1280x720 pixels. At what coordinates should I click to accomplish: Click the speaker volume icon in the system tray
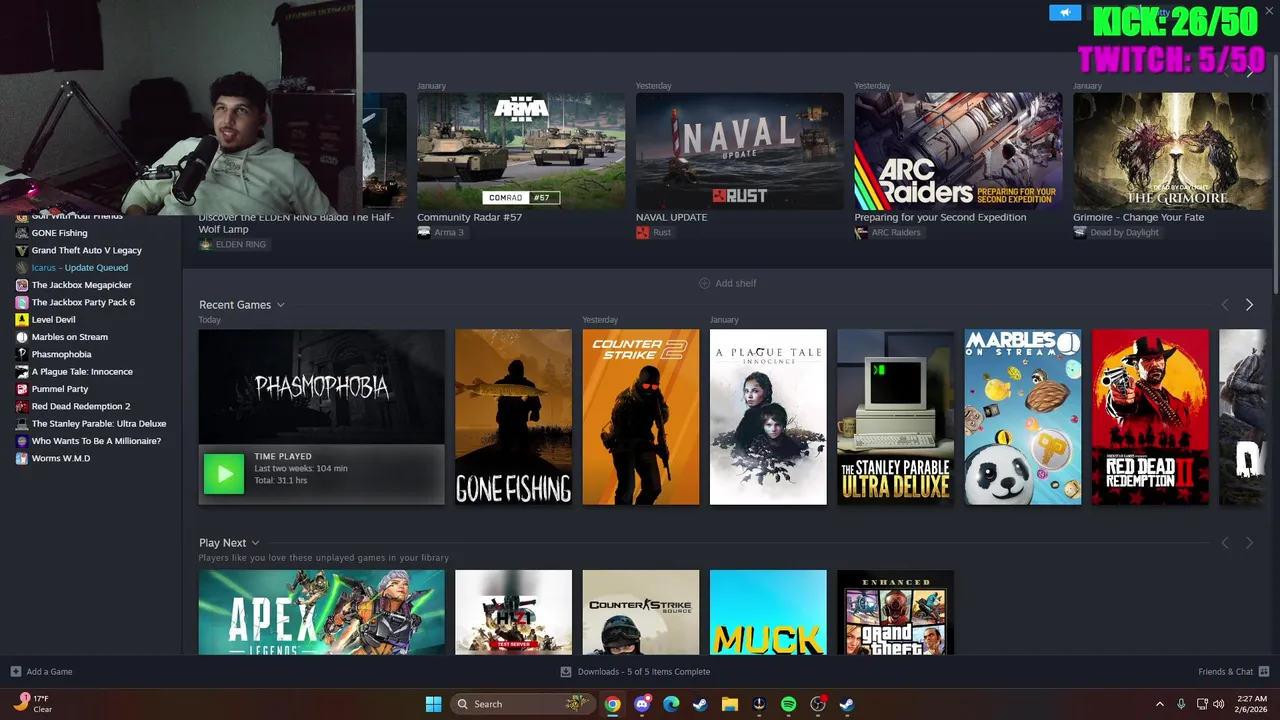pyautogui.click(x=1218, y=704)
